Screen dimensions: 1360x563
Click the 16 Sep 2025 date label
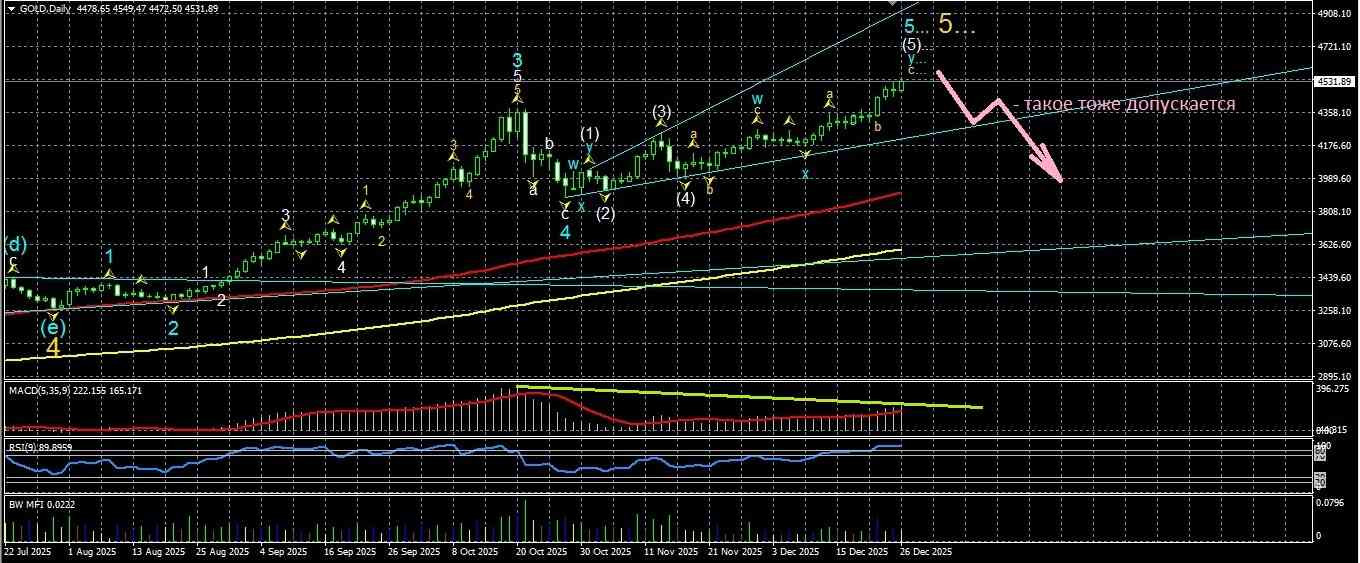[x=352, y=551]
